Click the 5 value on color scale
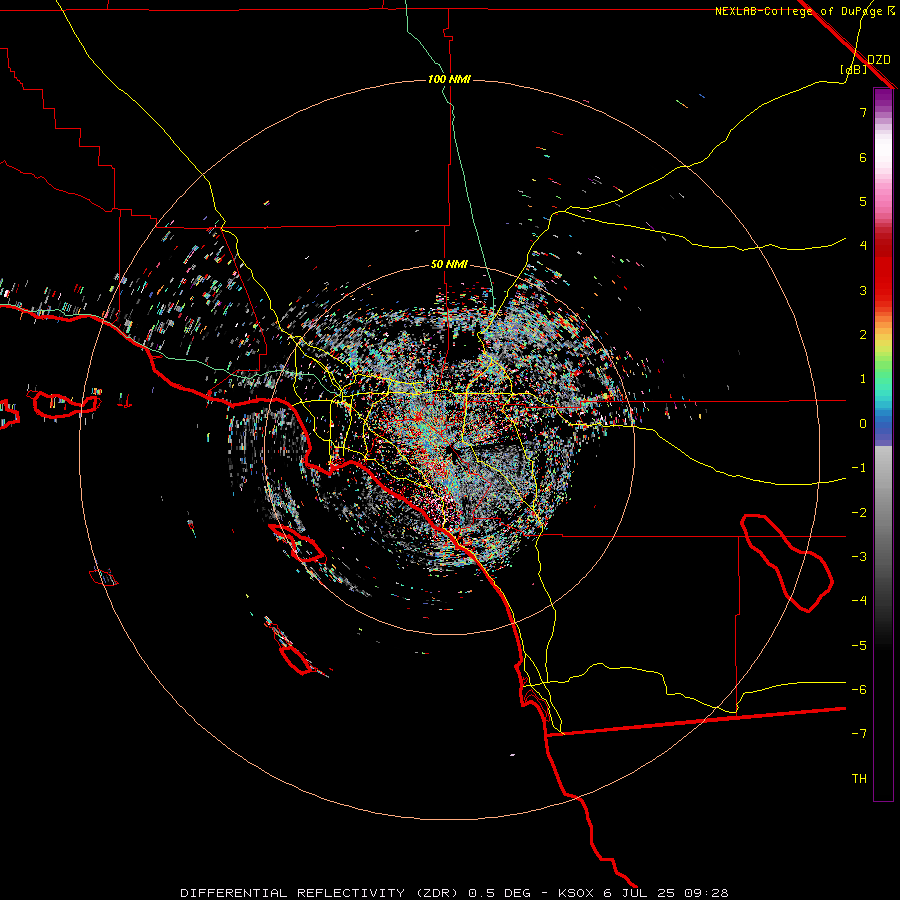Screen dimensions: 900x900 pos(863,201)
